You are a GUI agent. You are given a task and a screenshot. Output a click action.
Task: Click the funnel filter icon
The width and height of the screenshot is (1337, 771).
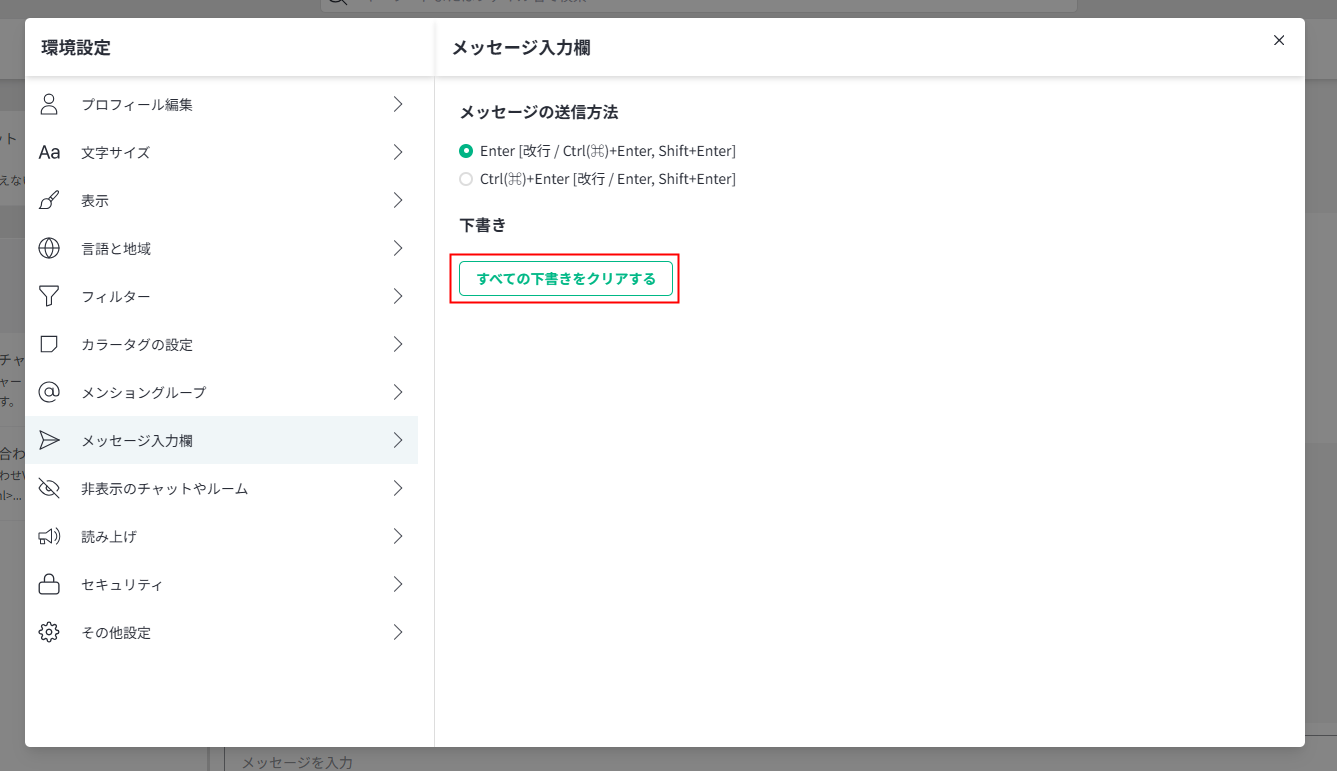pyautogui.click(x=49, y=296)
